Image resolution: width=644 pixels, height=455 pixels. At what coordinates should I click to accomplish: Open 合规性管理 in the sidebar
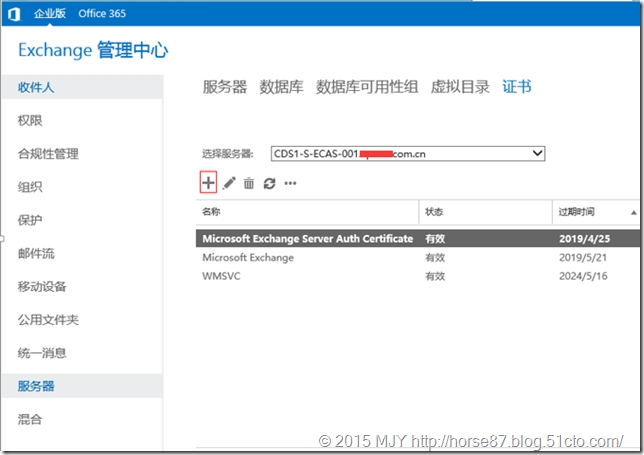click(48, 154)
